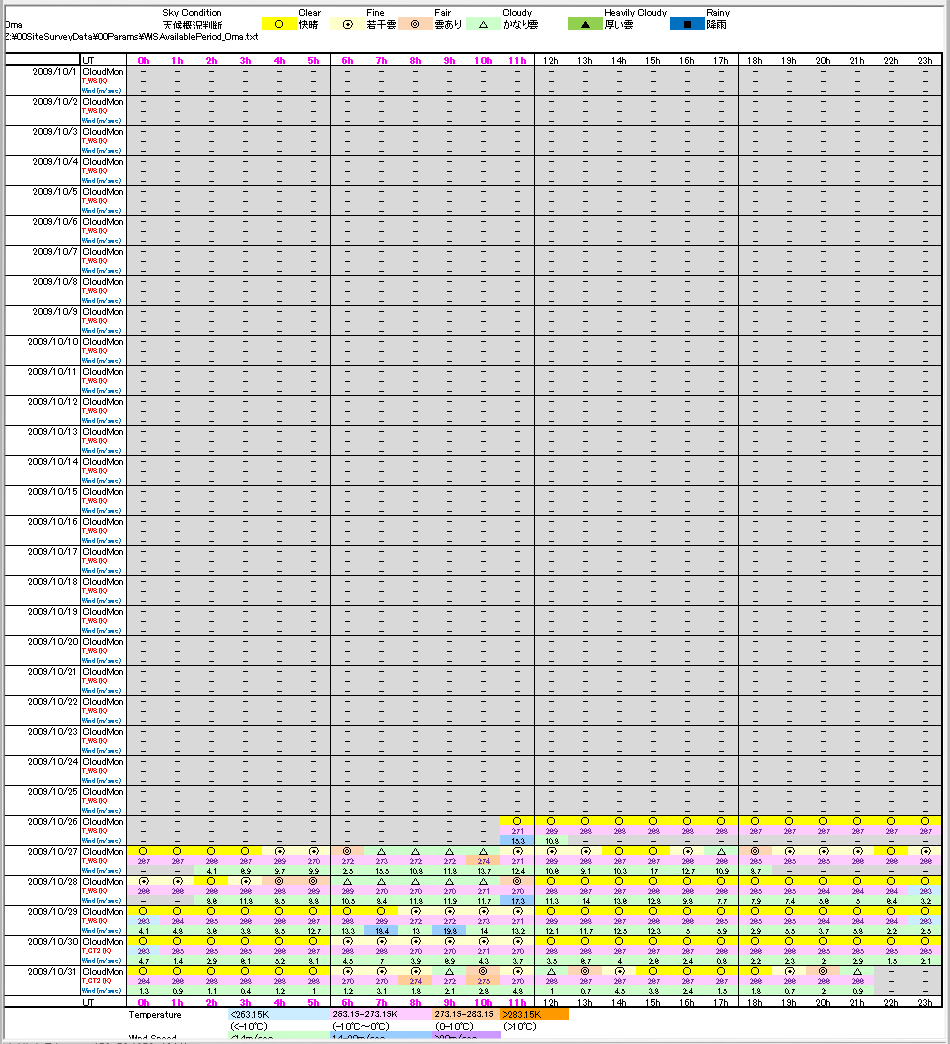Select the 2009/10/15 date row label
950x1044 pixels.
point(54,492)
